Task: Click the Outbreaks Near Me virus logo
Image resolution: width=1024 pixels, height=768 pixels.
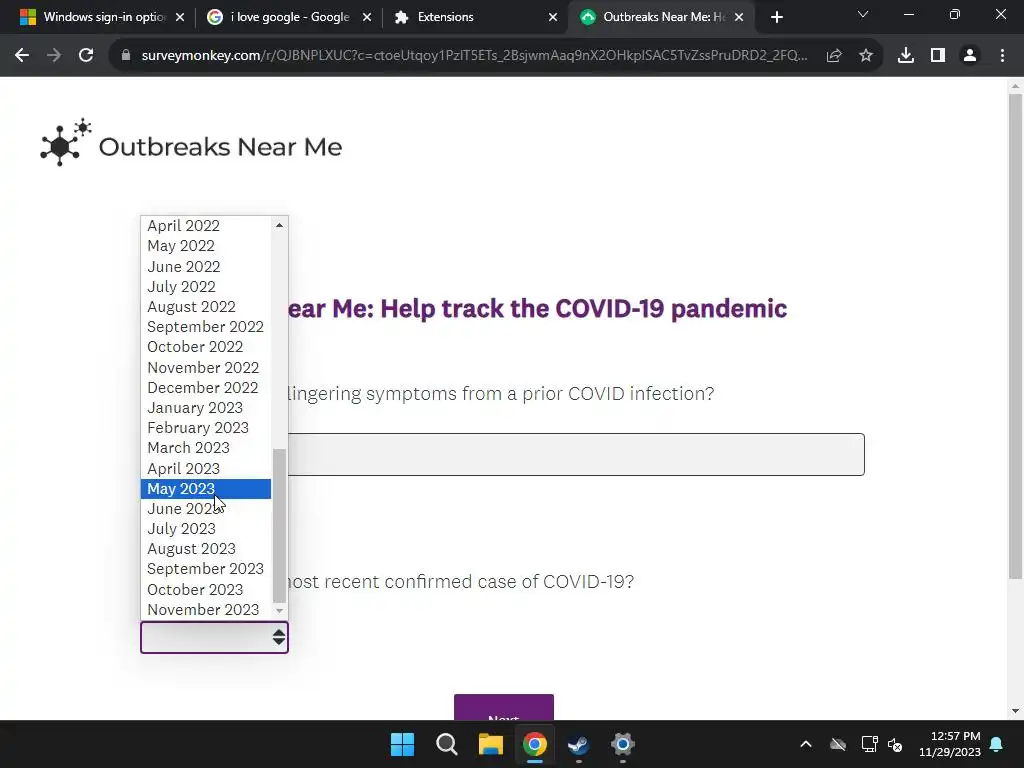Action: 65,142
